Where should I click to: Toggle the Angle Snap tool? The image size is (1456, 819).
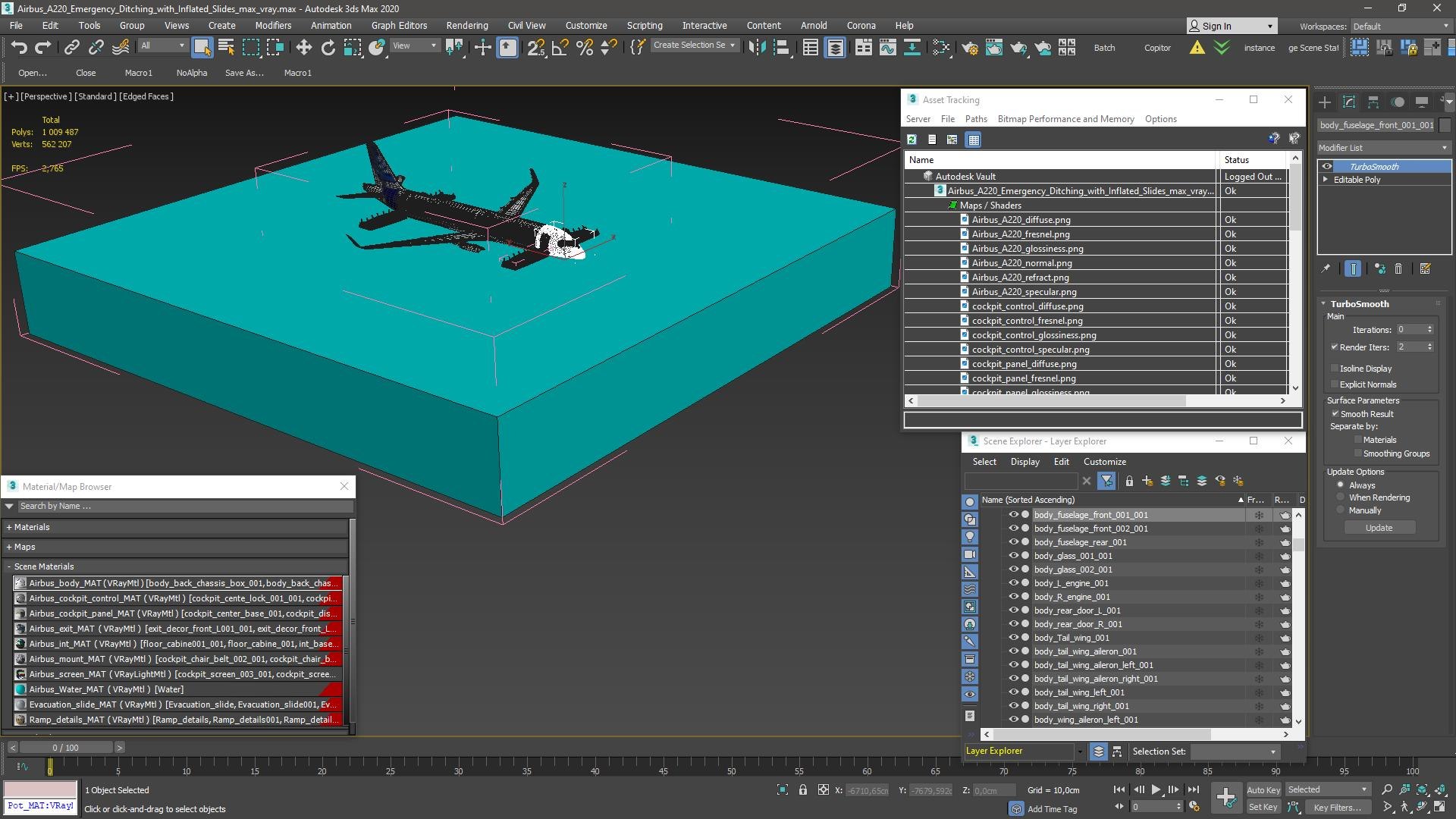click(x=560, y=48)
